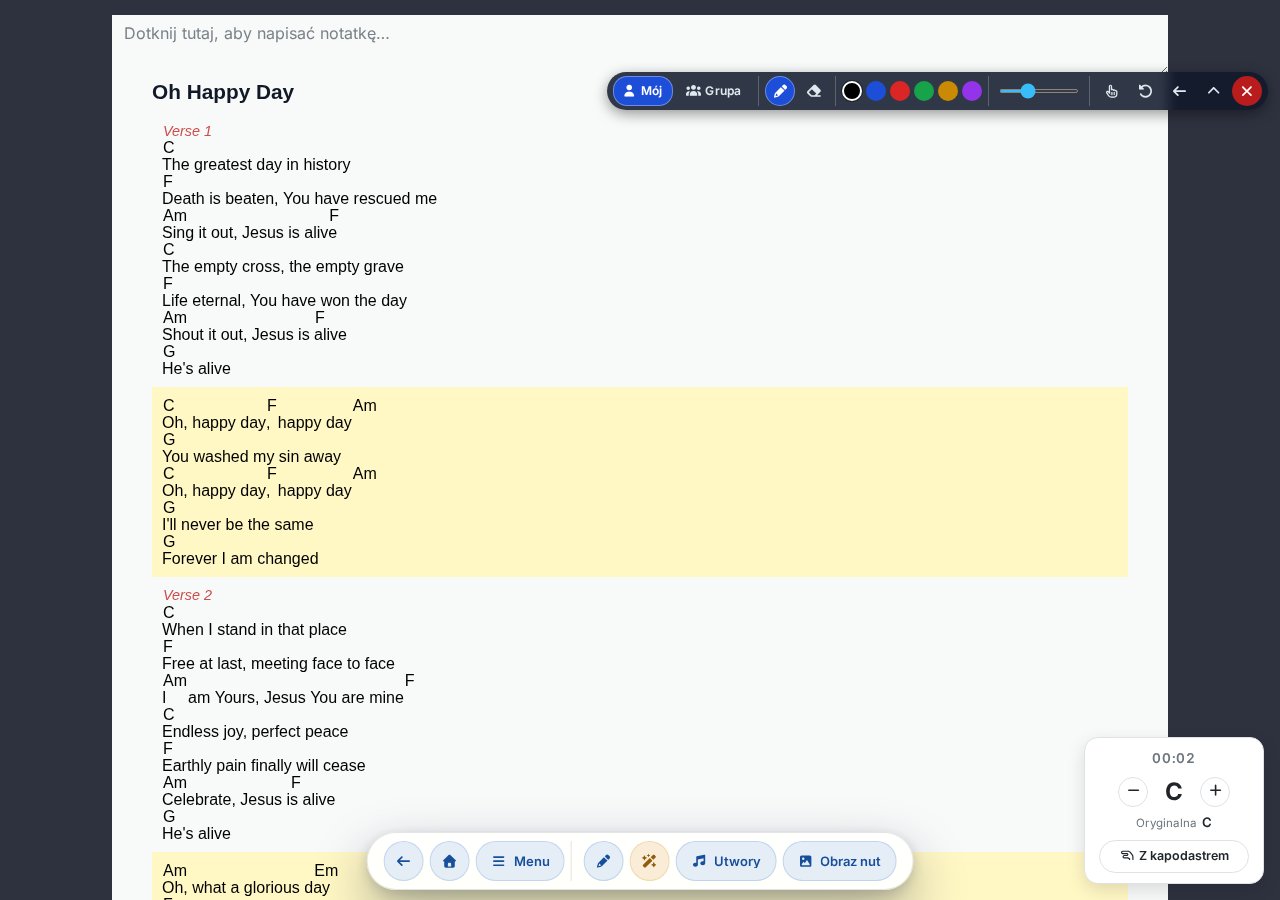Viewport: 1280px width, 900px height.
Task: Click the 00:02 timer display
Action: (x=1174, y=758)
